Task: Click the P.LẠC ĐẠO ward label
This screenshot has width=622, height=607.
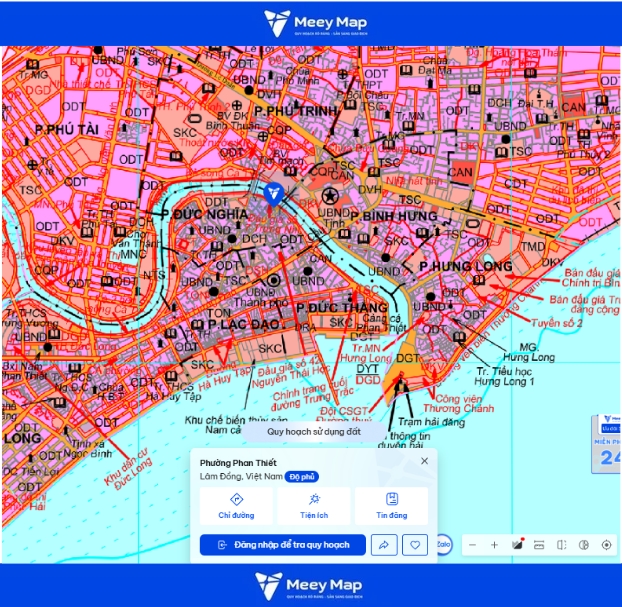Action: tap(244, 325)
